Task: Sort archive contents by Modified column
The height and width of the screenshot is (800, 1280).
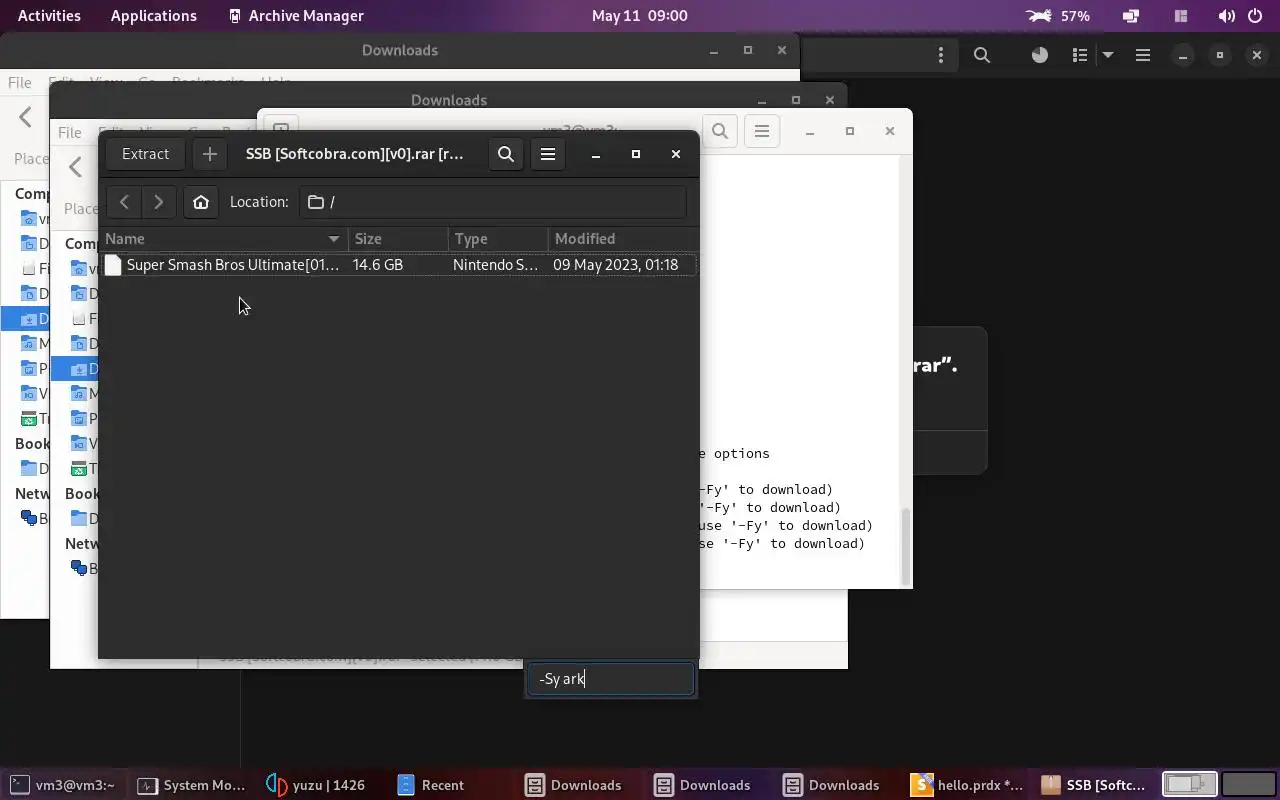Action: 623,239
